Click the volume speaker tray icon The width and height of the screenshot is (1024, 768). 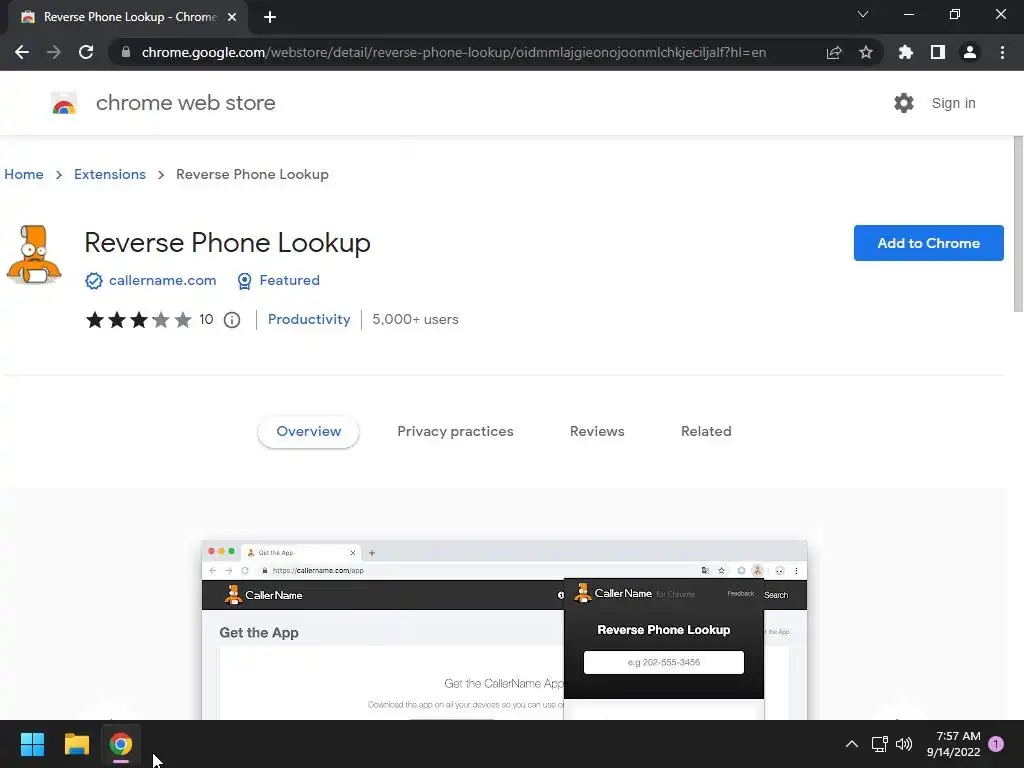[904, 744]
